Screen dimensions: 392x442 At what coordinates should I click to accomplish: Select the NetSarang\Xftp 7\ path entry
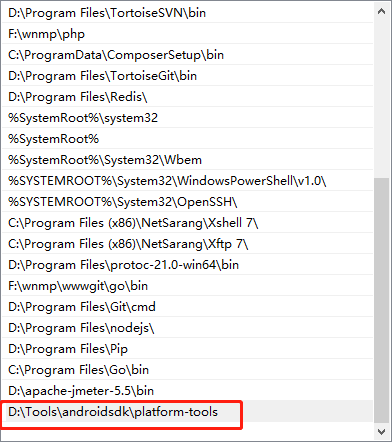[x=187, y=244]
